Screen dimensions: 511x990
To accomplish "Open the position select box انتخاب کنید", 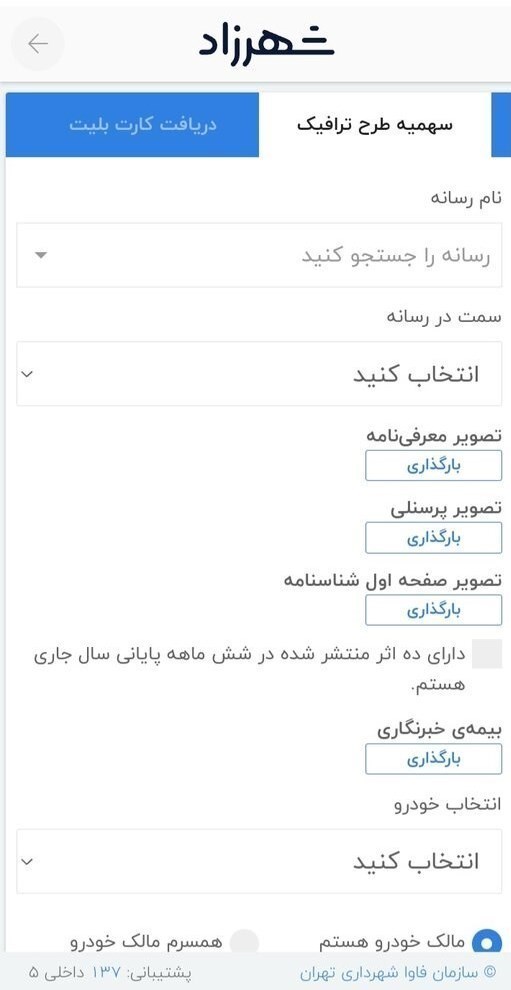I will coord(259,374).
